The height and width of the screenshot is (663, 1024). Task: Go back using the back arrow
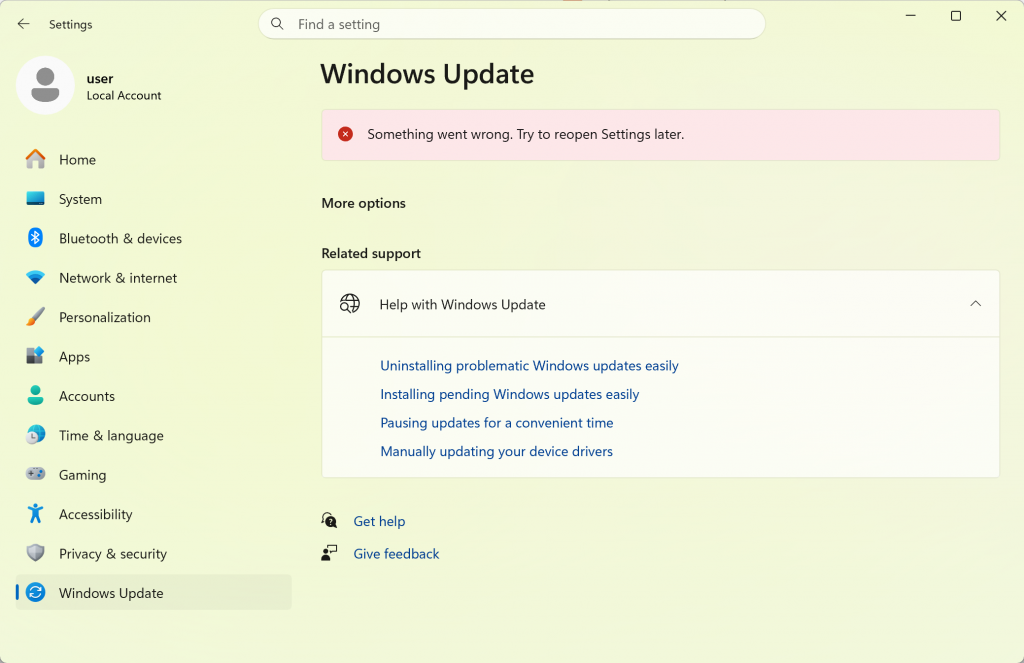click(24, 24)
